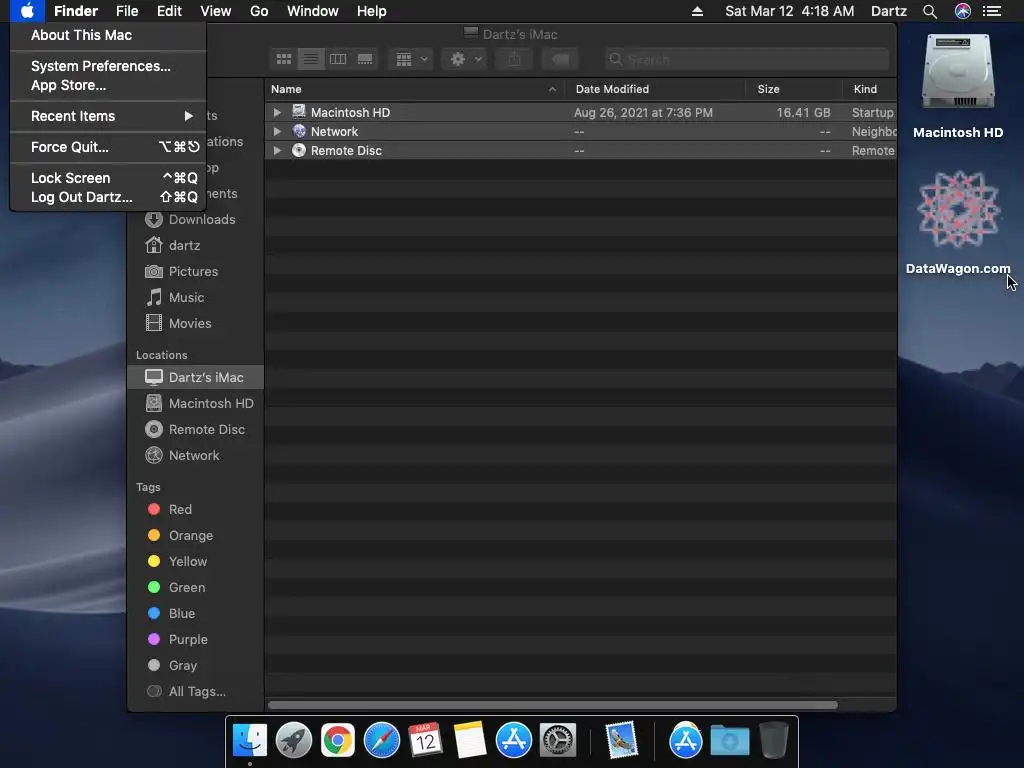Select Macintosh HD in sidebar Locations
Viewport: 1024px width, 768px height.
tap(195, 404)
